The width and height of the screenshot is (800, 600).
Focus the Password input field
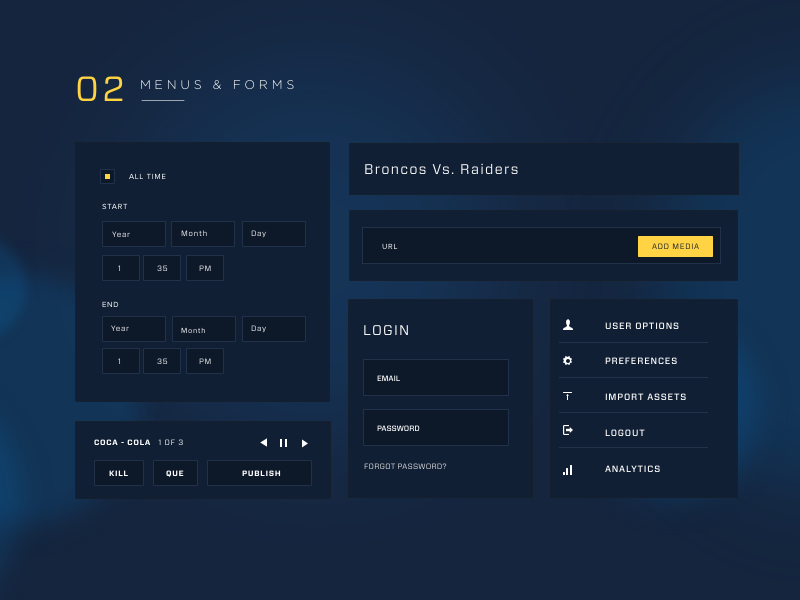point(436,428)
